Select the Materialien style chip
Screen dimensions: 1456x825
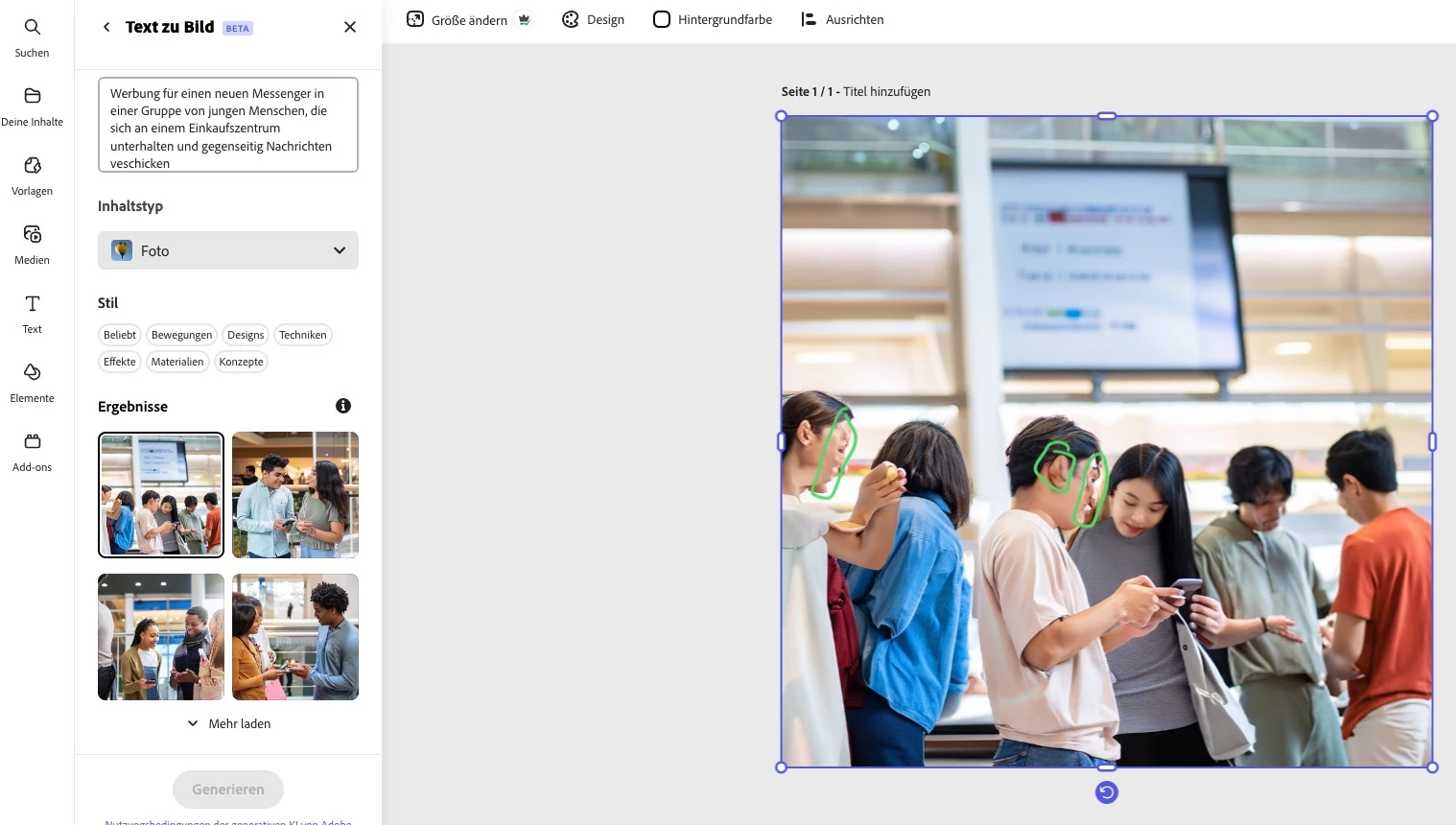click(177, 362)
